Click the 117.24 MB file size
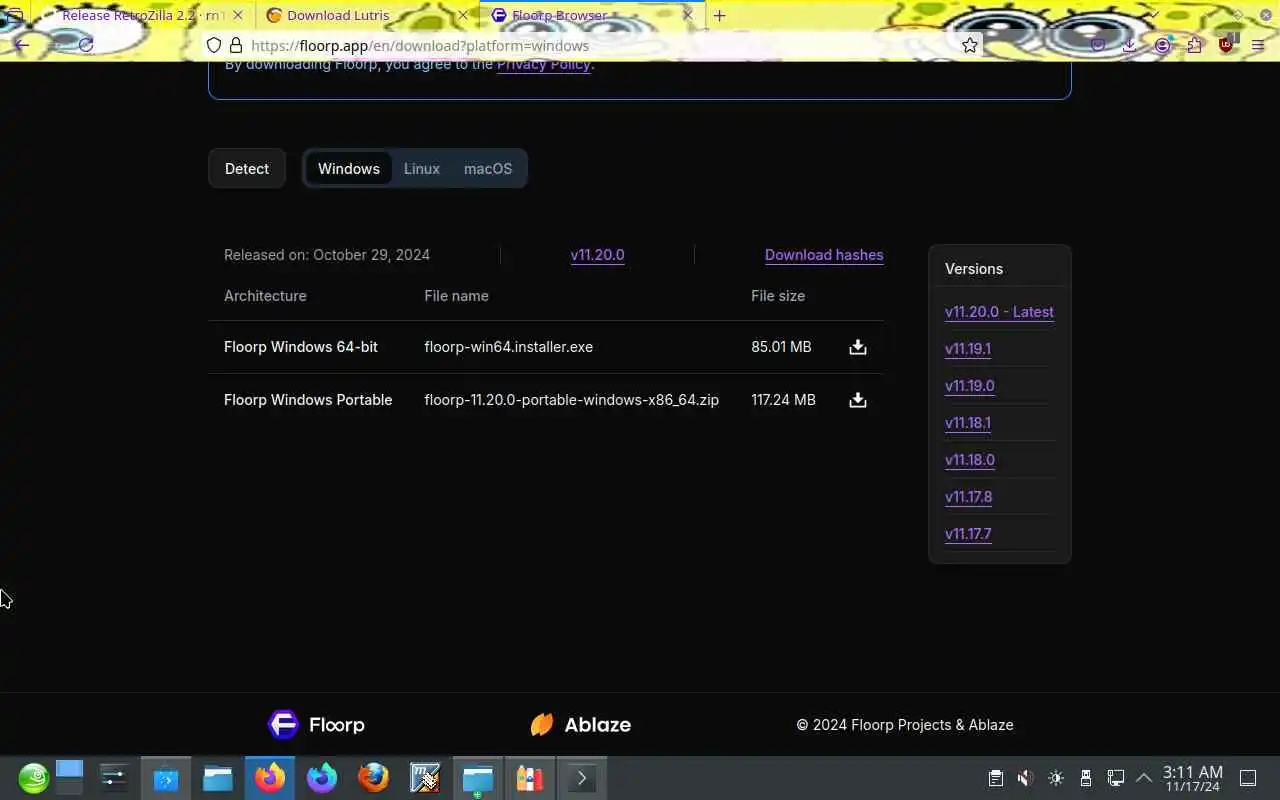1280x800 pixels. click(783, 400)
